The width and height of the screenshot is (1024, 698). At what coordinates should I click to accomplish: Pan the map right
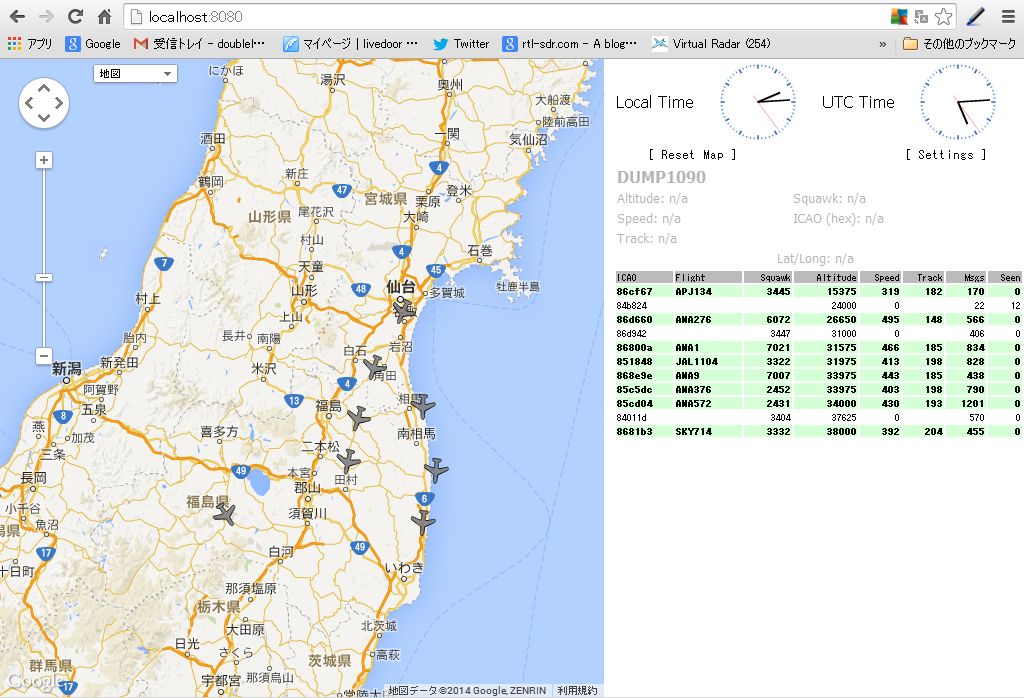pyautogui.click(x=59, y=103)
